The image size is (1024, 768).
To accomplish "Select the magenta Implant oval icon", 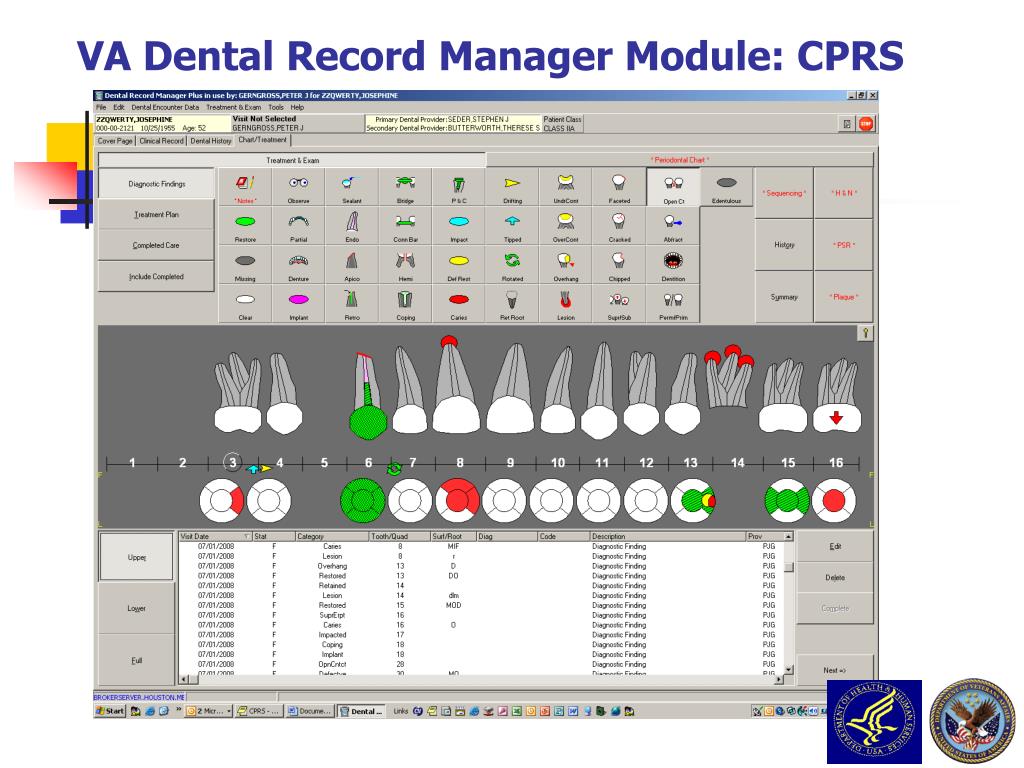I will coord(298,304).
